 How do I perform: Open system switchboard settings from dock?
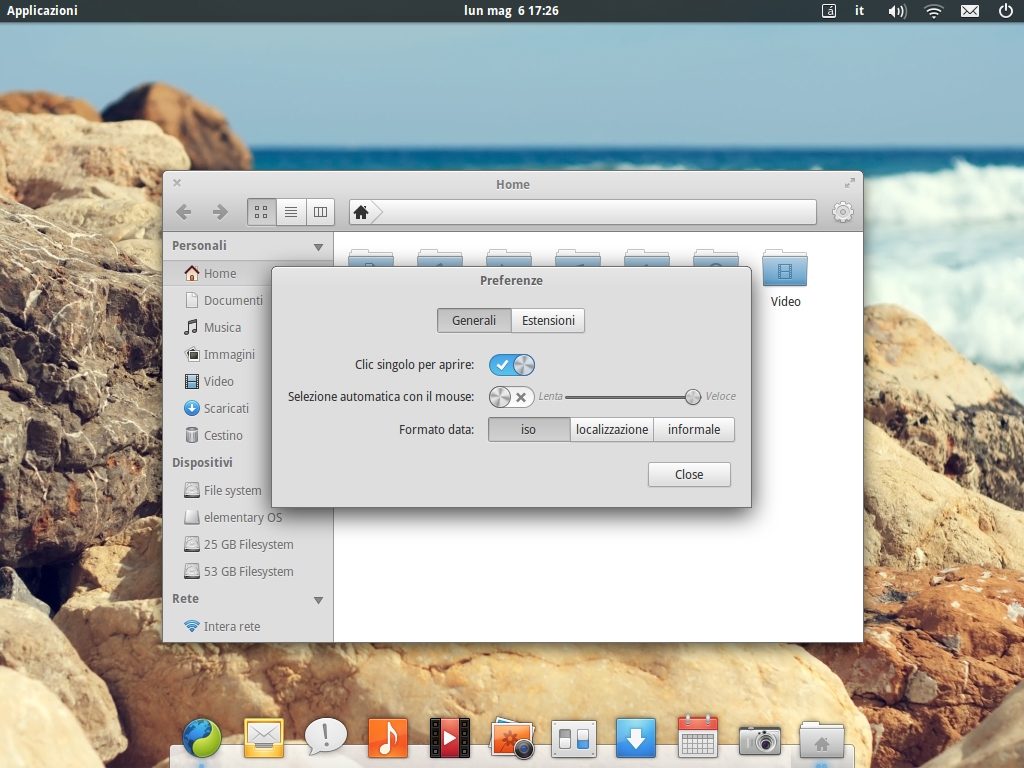(x=574, y=739)
